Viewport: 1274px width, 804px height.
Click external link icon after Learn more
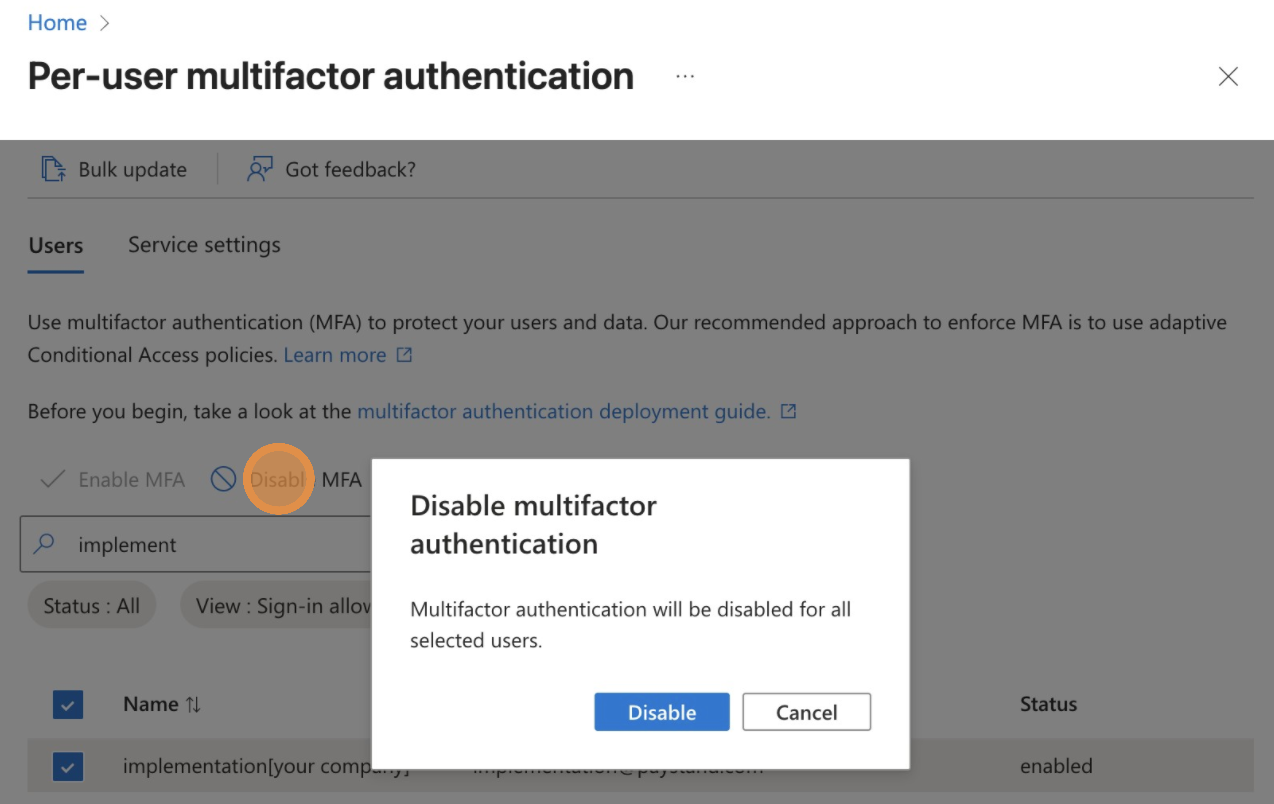[x=404, y=355]
